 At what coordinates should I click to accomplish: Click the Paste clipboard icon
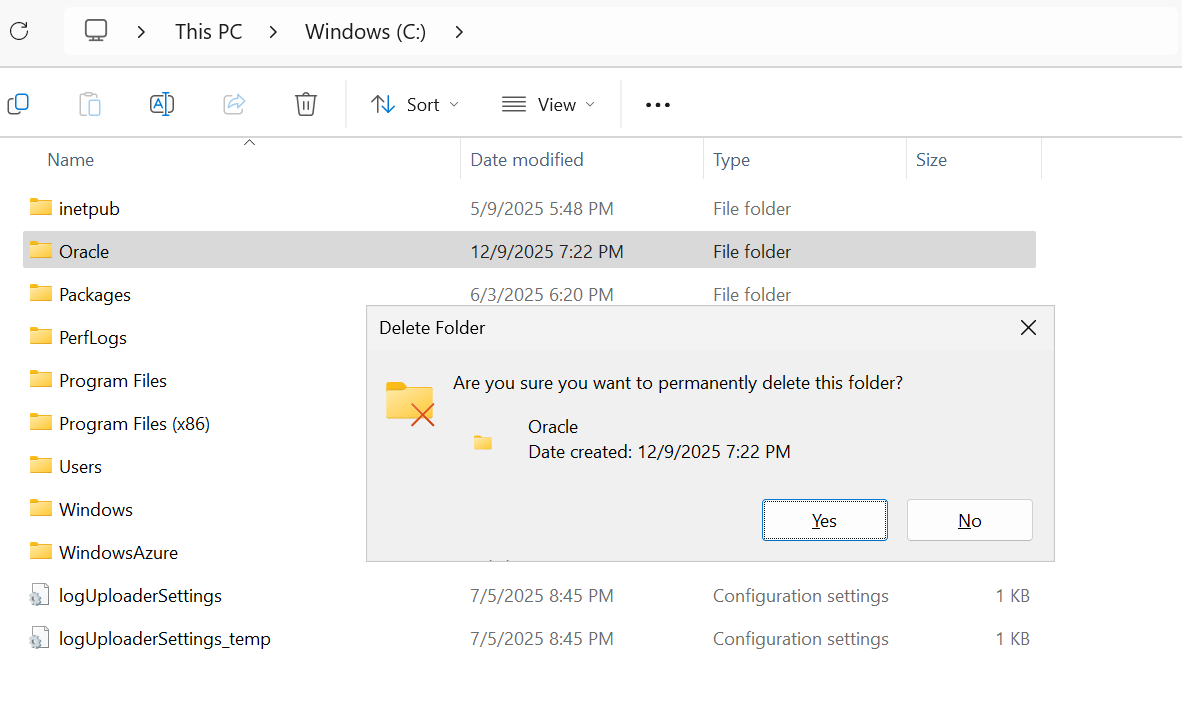[90, 104]
